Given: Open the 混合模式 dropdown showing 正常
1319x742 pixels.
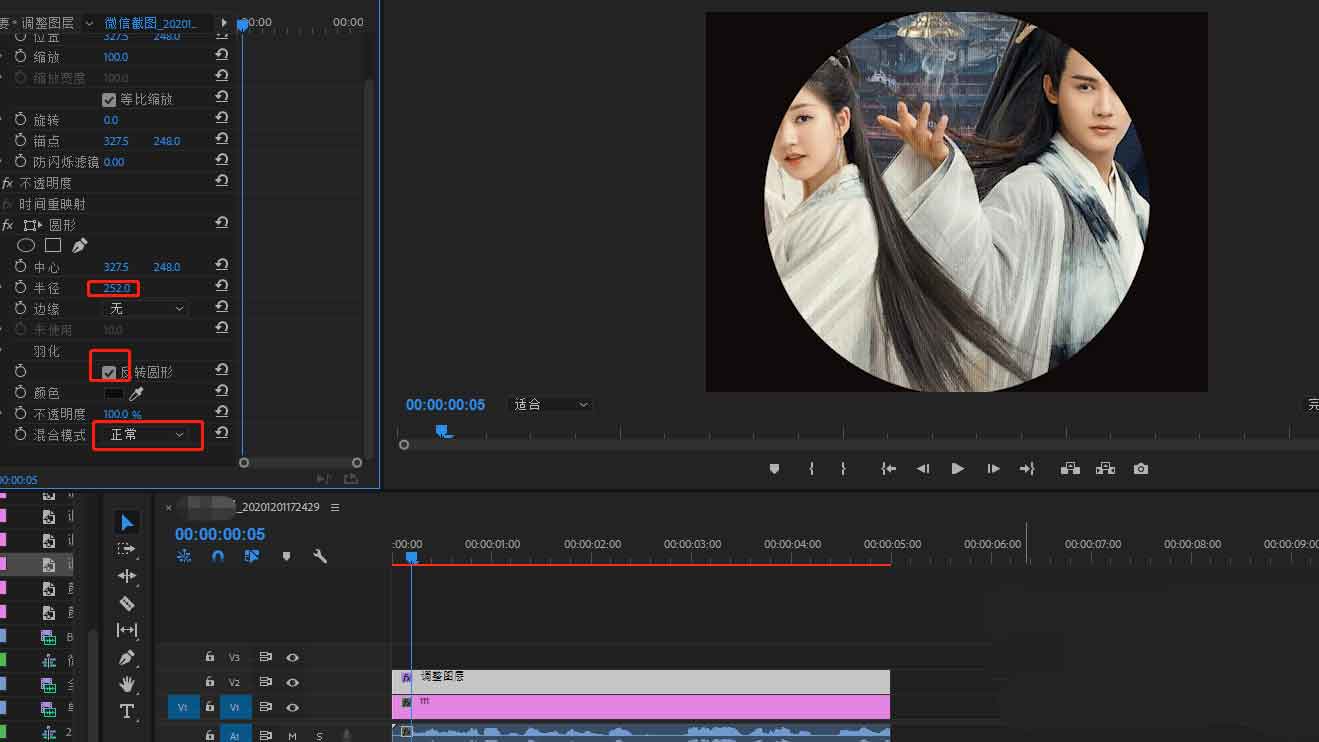Looking at the screenshot, I should click(x=147, y=435).
